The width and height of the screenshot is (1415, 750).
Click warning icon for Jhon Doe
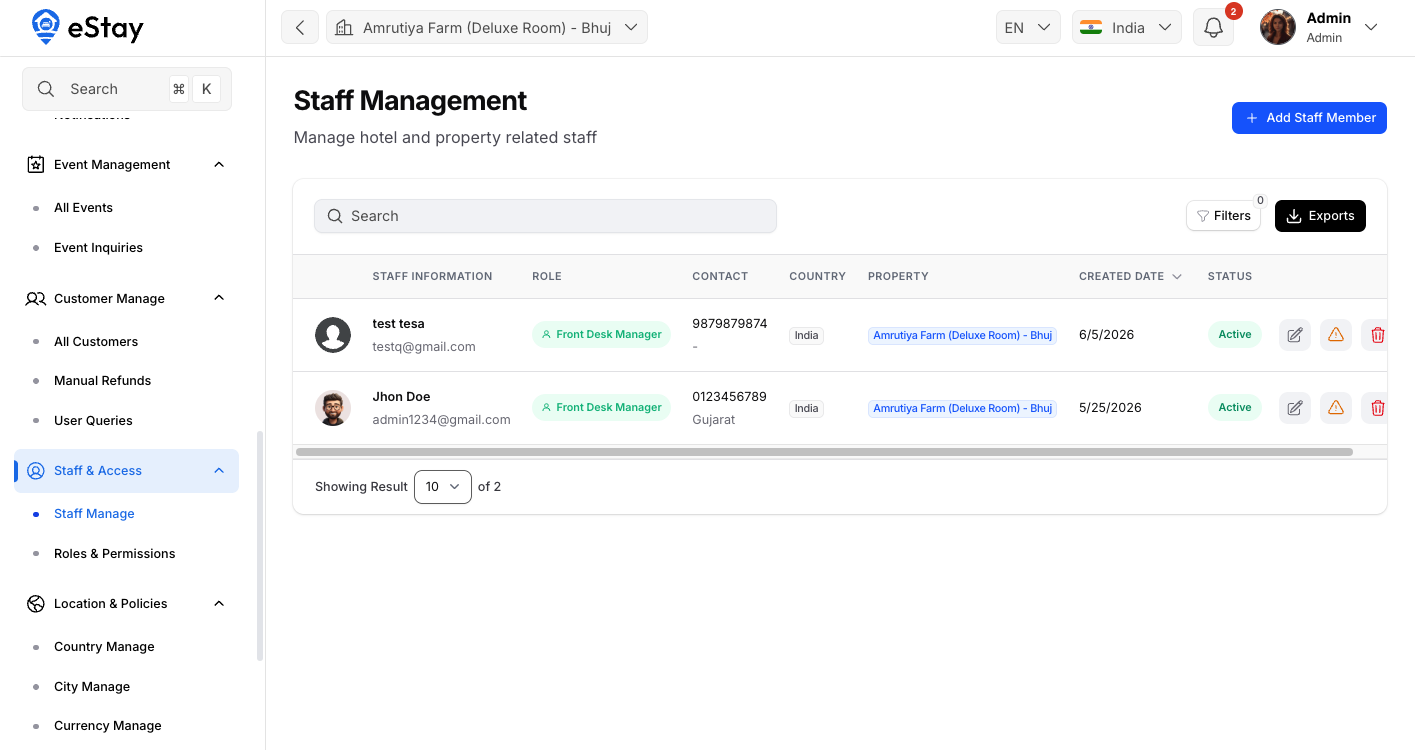[1336, 407]
